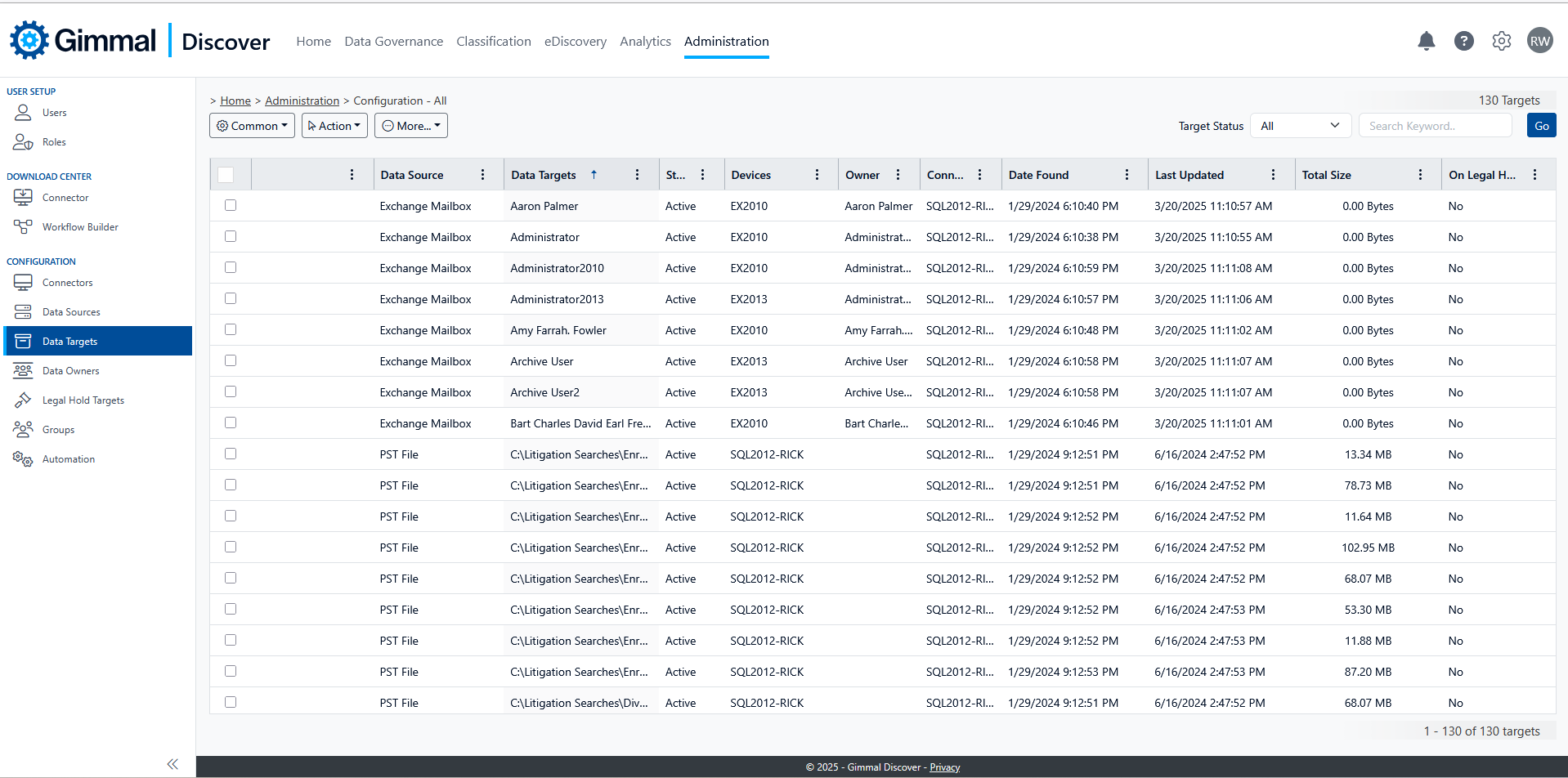Open Workflow Builder in sidebar

(80, 227)
